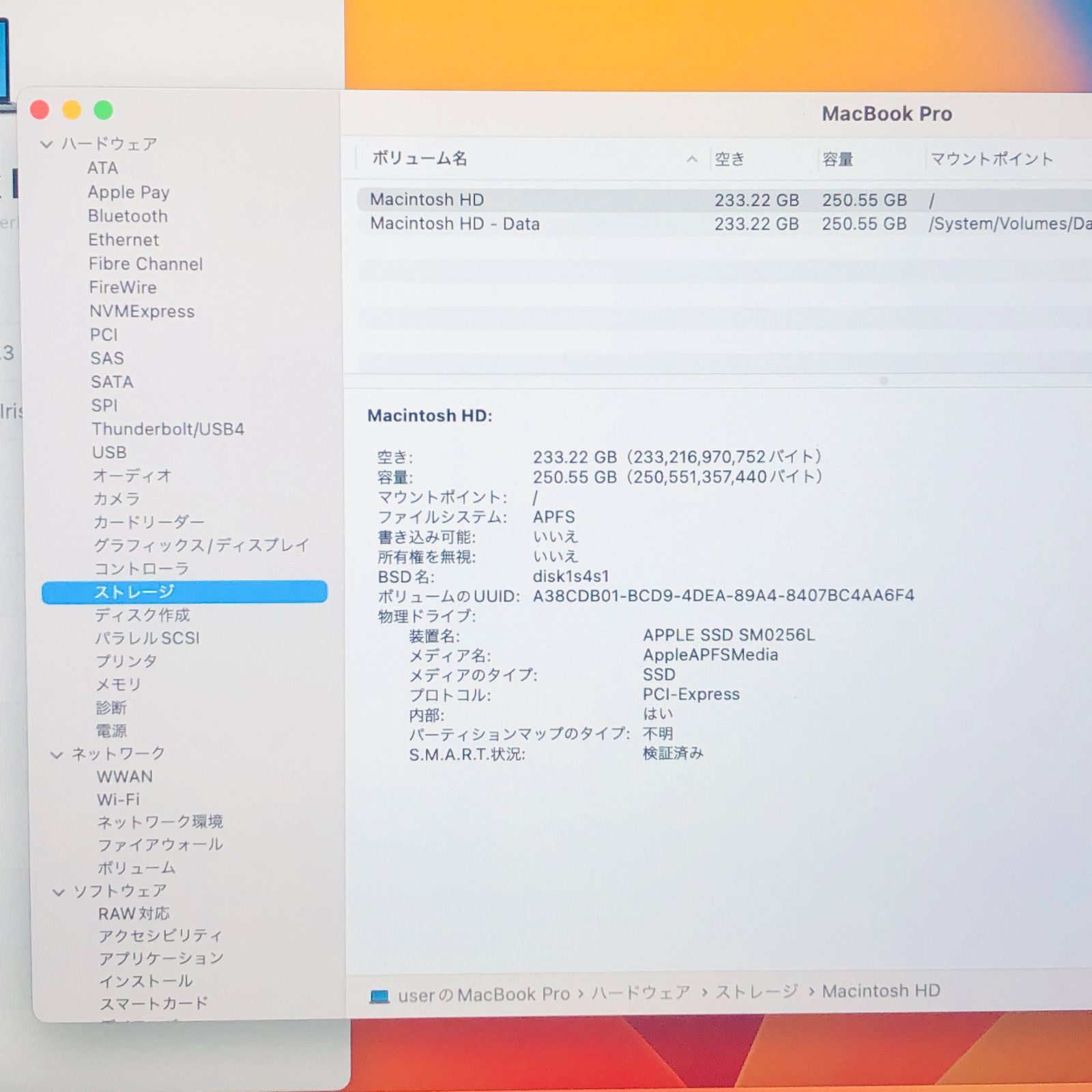Open Thunderbolt/USB4 entry
Image resolution: width=1092 pixels, height=1092 pixels.
point(168,429)
